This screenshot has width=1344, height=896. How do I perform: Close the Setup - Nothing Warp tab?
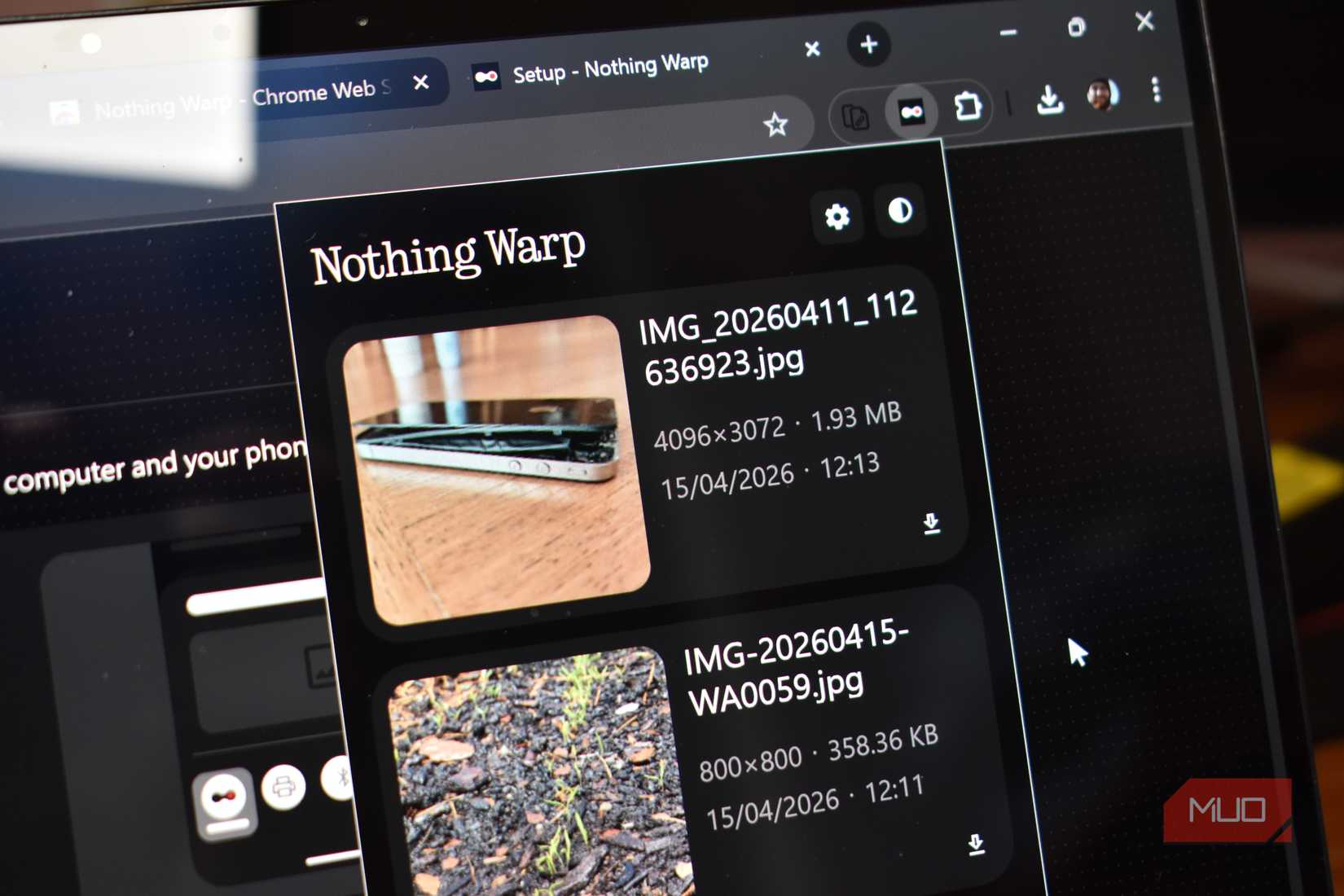point(812,51)
